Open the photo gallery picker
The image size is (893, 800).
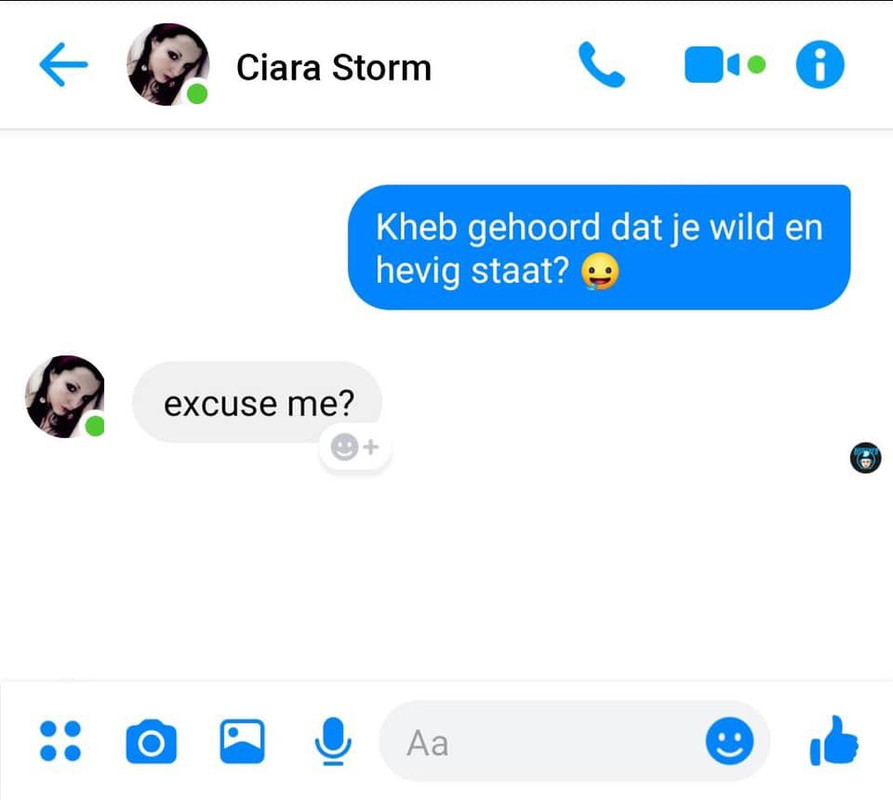242,741
